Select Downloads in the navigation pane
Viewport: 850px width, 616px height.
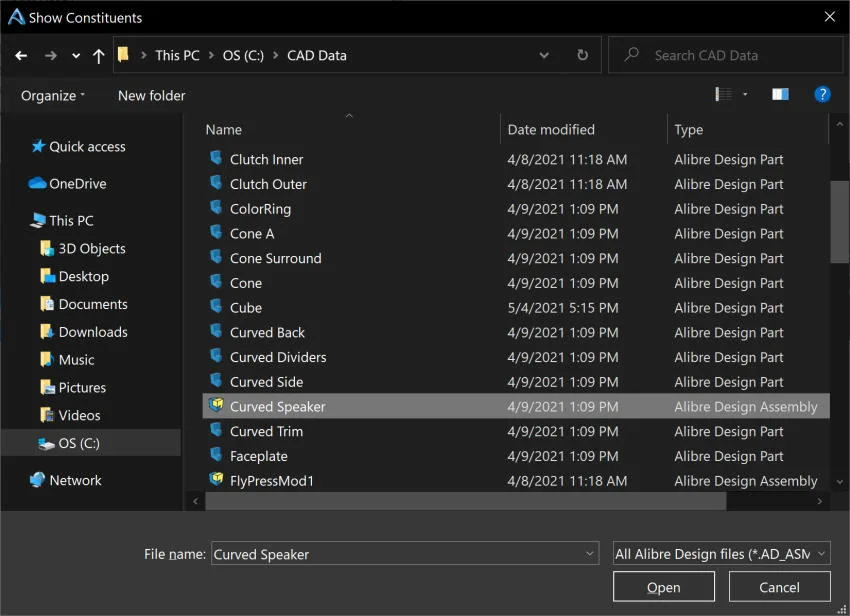click(93, 332)
